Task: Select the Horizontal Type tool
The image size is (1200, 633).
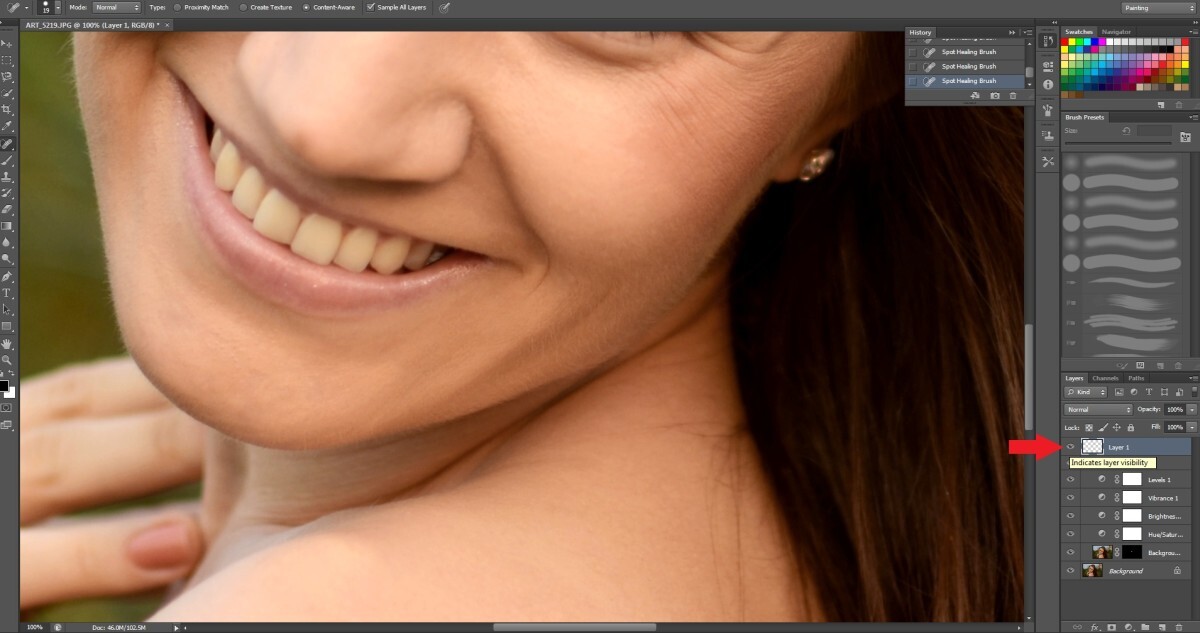Action: pyautogui.click(x=6, y=293)
